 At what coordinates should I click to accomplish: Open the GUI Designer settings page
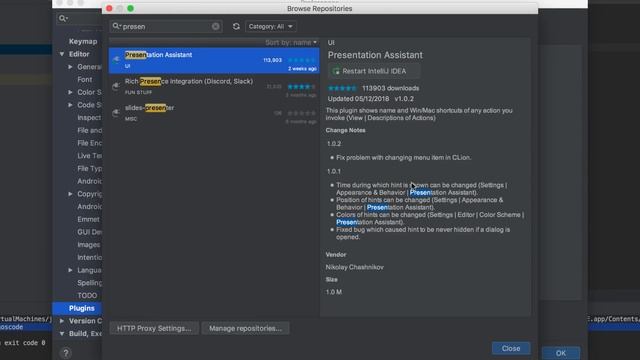coord(89,232)
